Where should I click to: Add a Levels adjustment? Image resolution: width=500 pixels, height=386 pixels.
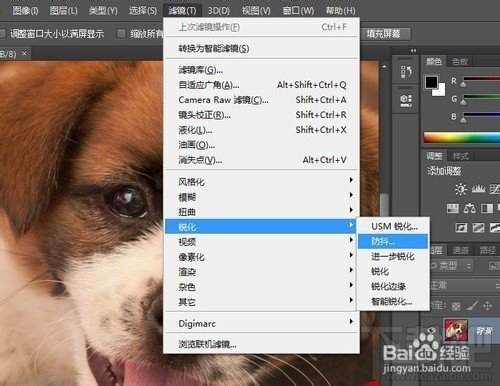(478, 189)
